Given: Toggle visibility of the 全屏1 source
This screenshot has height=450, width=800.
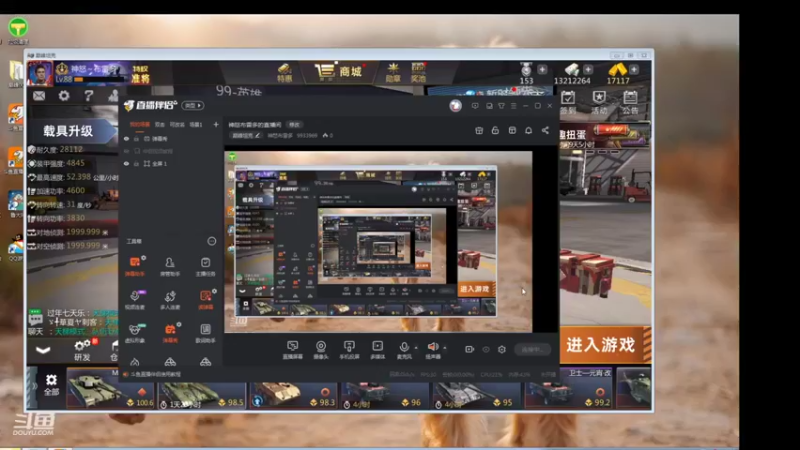Looking at the screenshot, I should tap(127, 164).
